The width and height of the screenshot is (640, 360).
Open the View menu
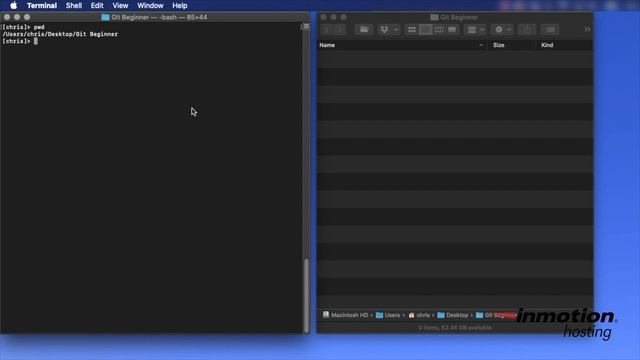click(x=120, y=5)
